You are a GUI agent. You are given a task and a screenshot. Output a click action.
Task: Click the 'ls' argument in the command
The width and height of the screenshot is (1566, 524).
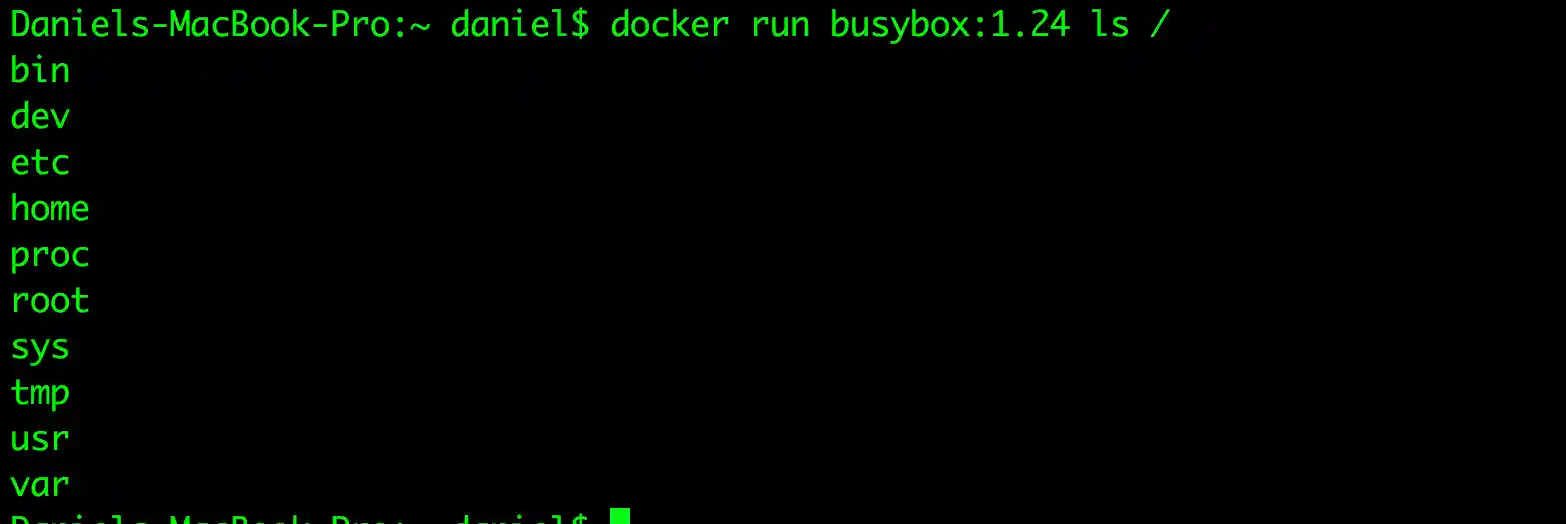click(x=1110, y=23)
